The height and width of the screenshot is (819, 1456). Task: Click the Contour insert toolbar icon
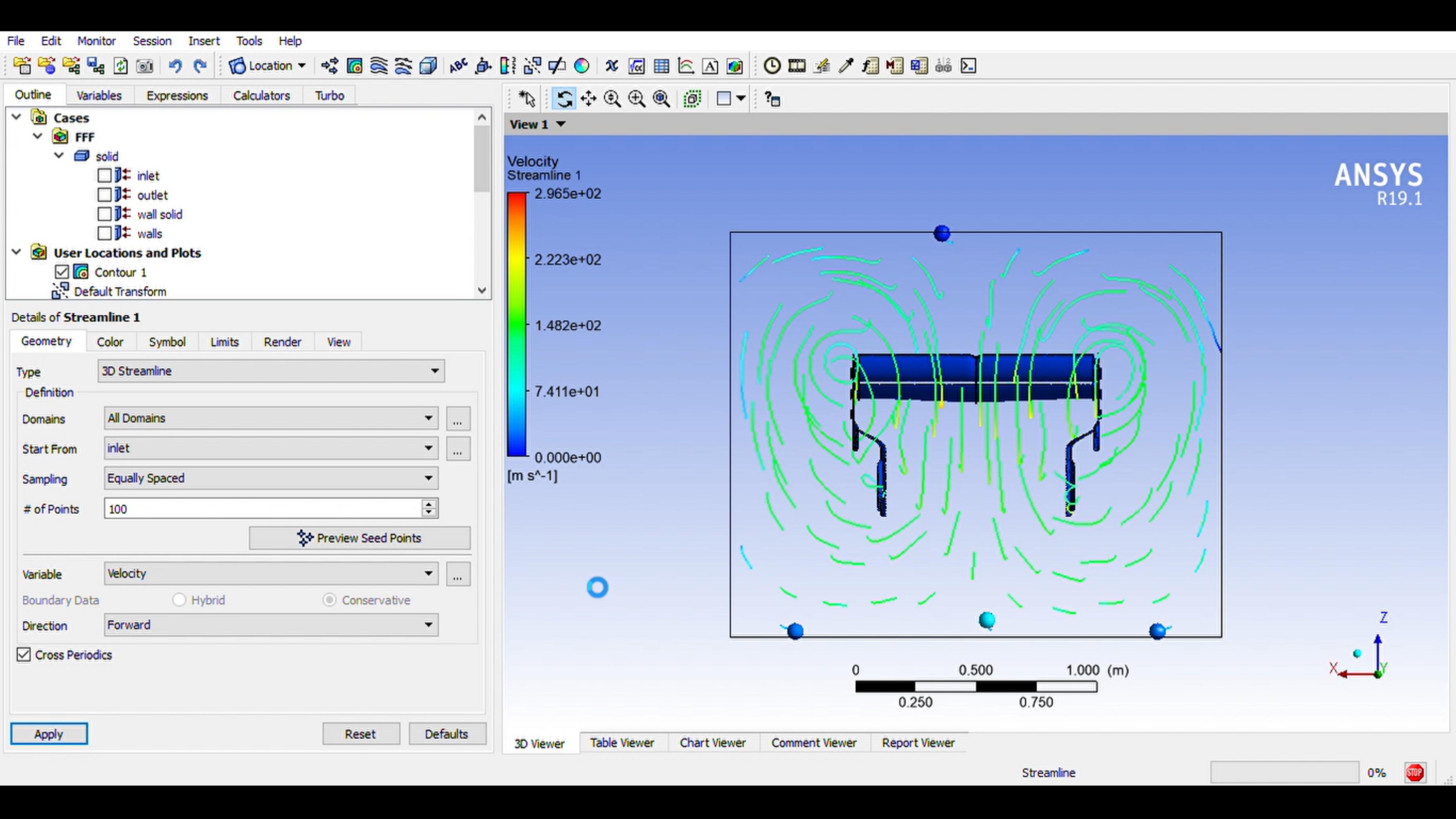pos(355,66)
